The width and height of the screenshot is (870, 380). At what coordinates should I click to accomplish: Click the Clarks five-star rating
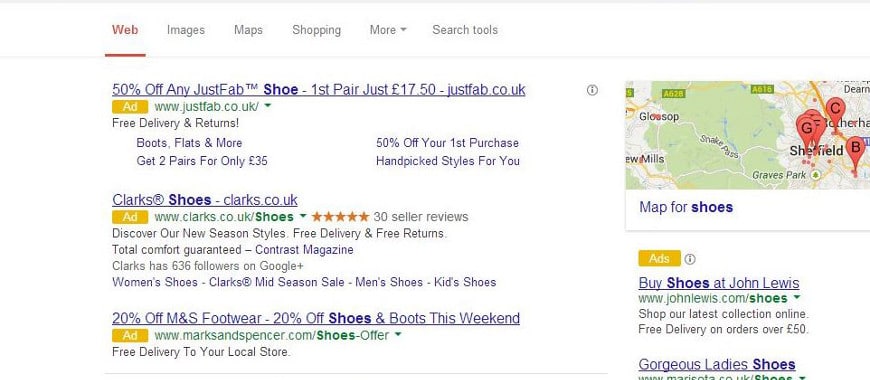(x=340, y=216)
